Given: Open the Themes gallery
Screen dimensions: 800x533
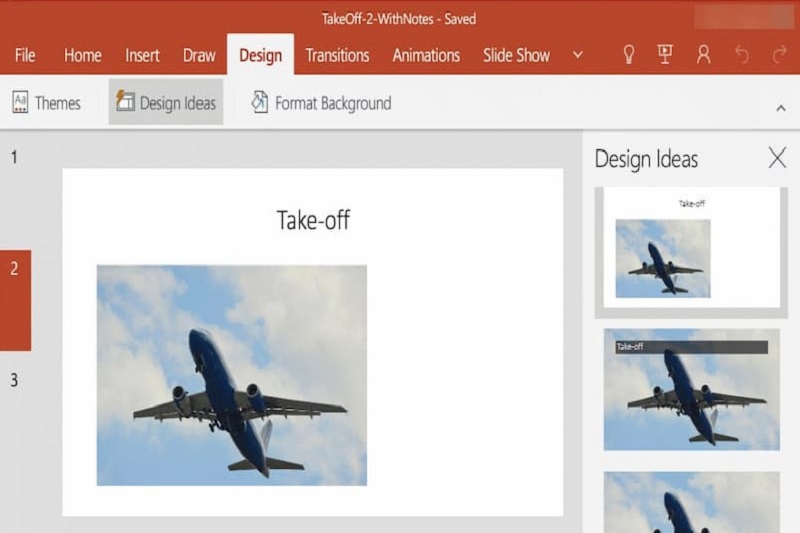Looking at the screenshot, I should (46, 103).
